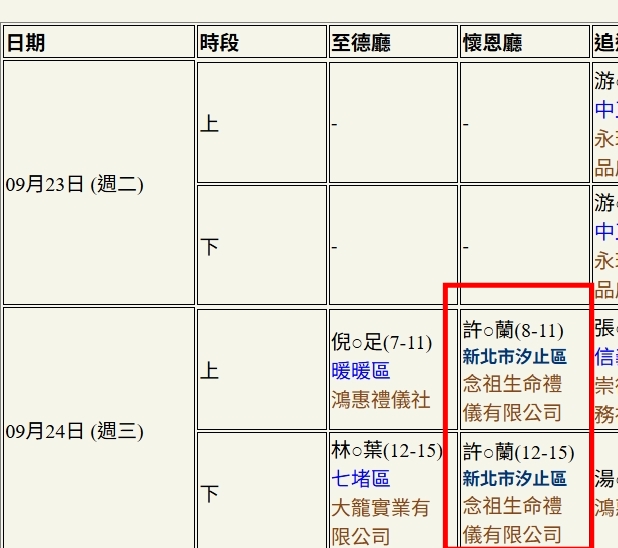The height and width of the screenshot is (548, 618).
Task: Click the 下 time slot for 09月24日
Action: coord(210,494)
